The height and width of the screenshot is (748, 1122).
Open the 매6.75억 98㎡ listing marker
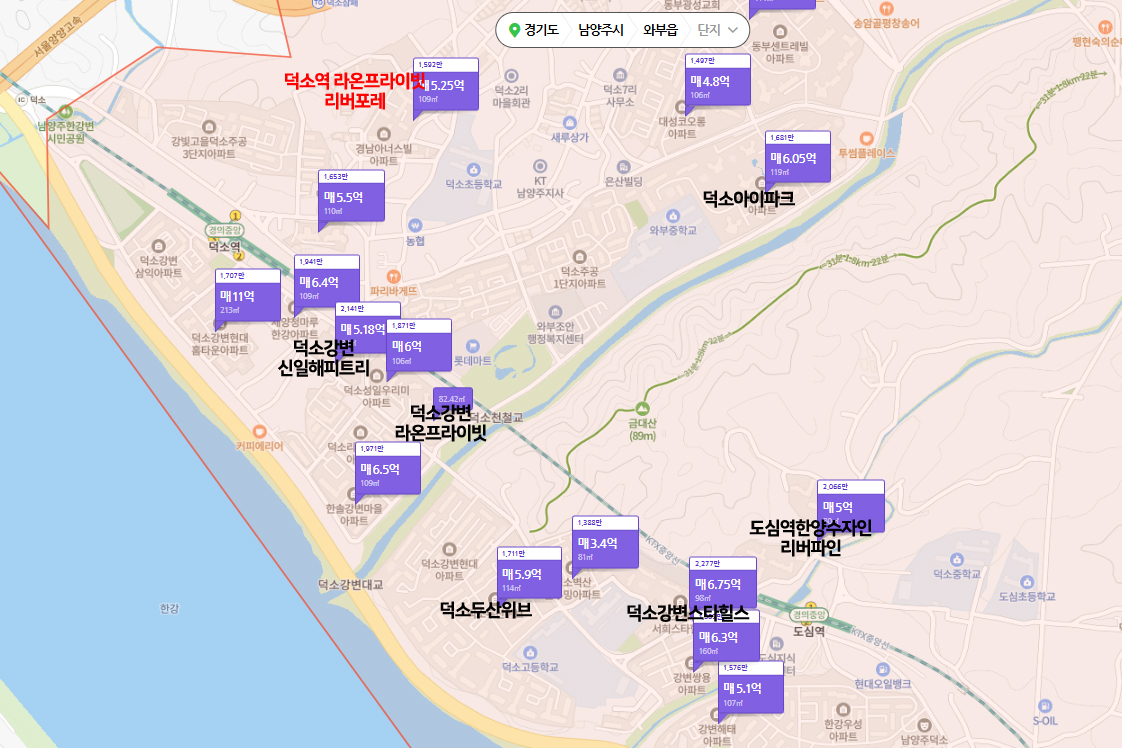coord(723,583)
